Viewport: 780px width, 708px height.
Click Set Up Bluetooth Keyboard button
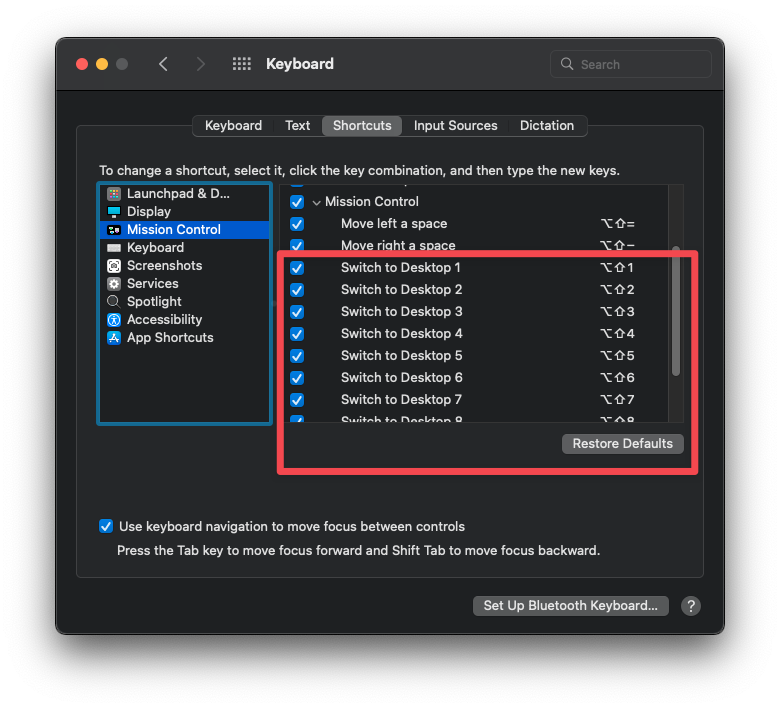[571, 606]
